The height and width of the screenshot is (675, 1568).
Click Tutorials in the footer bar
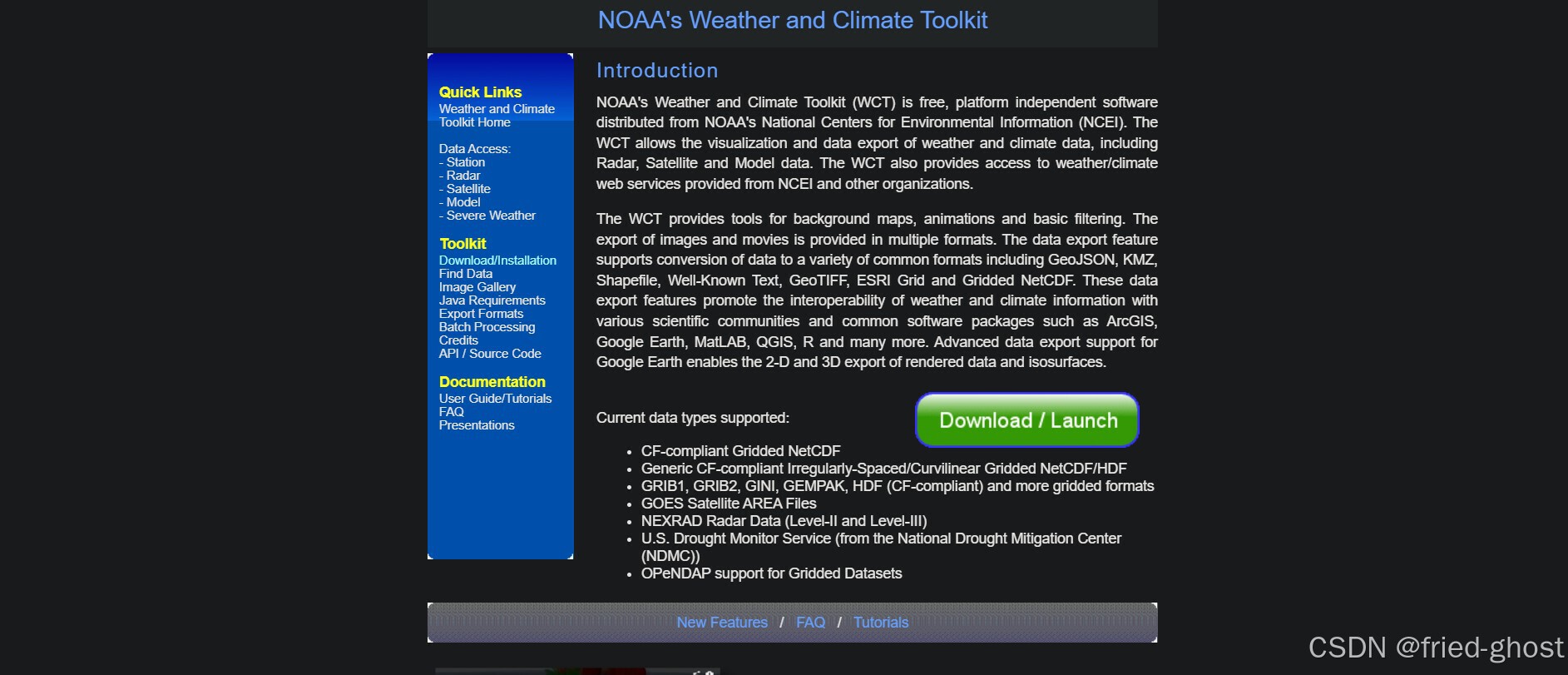881,623
